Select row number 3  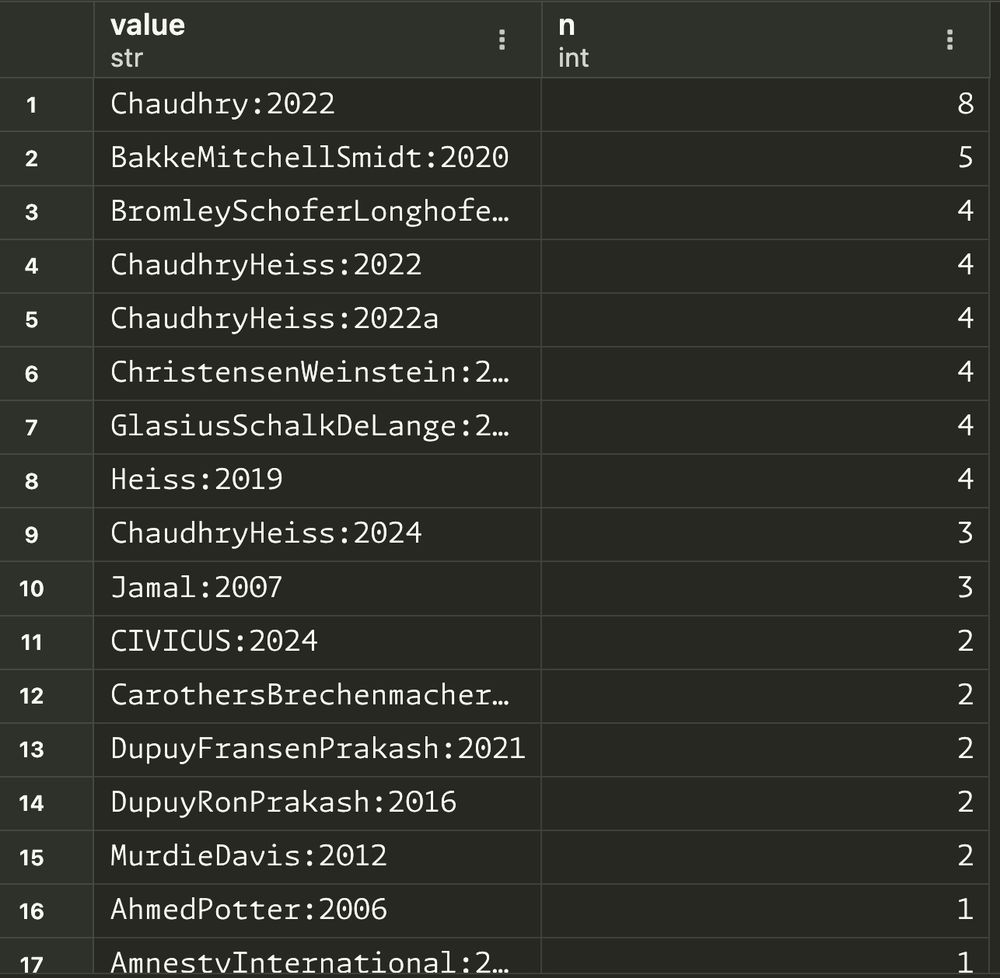pos(47,212)
